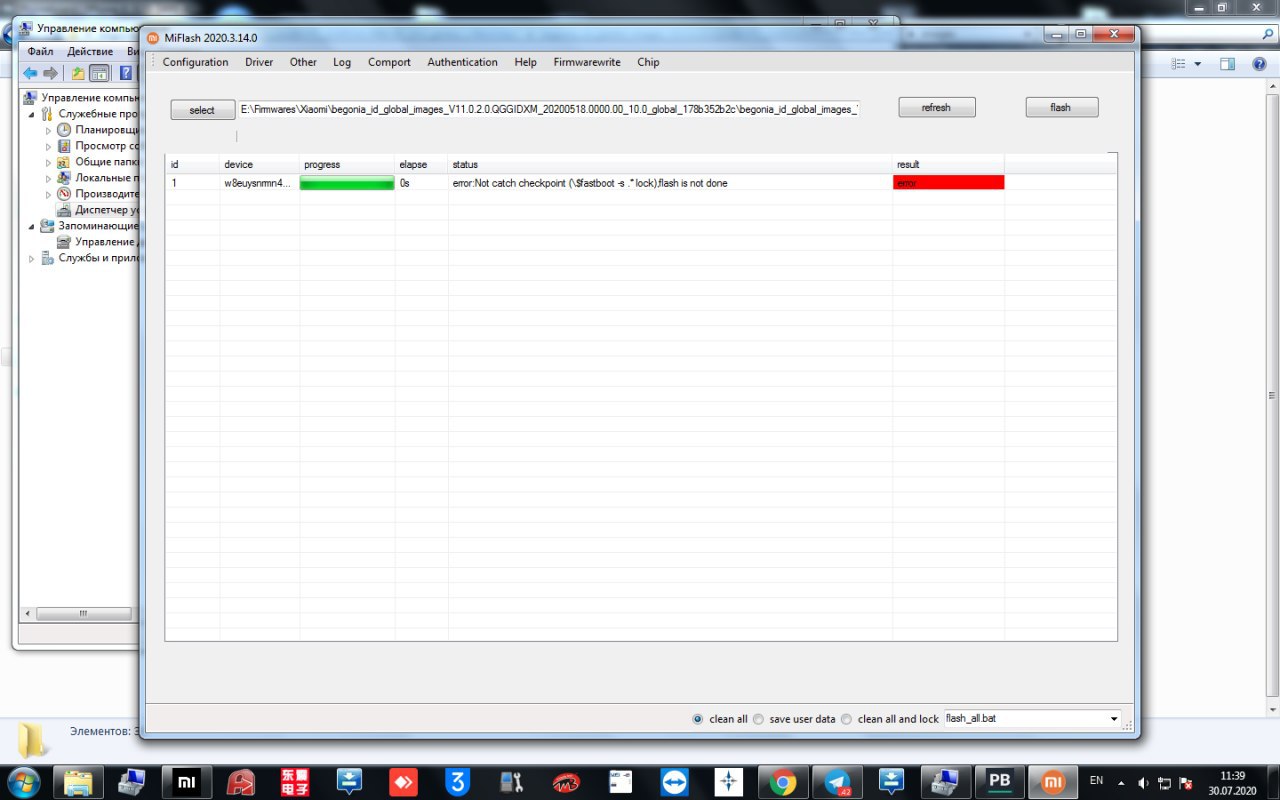Open the Other menu
Screen dimensions: 1280x800
(303, 62)
